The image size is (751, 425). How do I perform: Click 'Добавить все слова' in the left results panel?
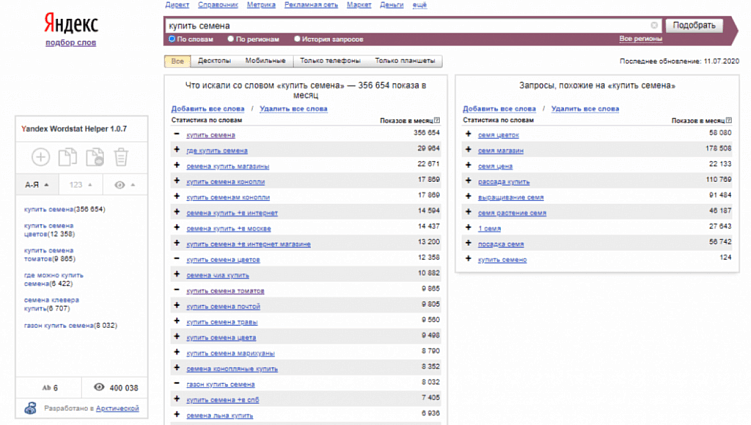click(207, 109)
